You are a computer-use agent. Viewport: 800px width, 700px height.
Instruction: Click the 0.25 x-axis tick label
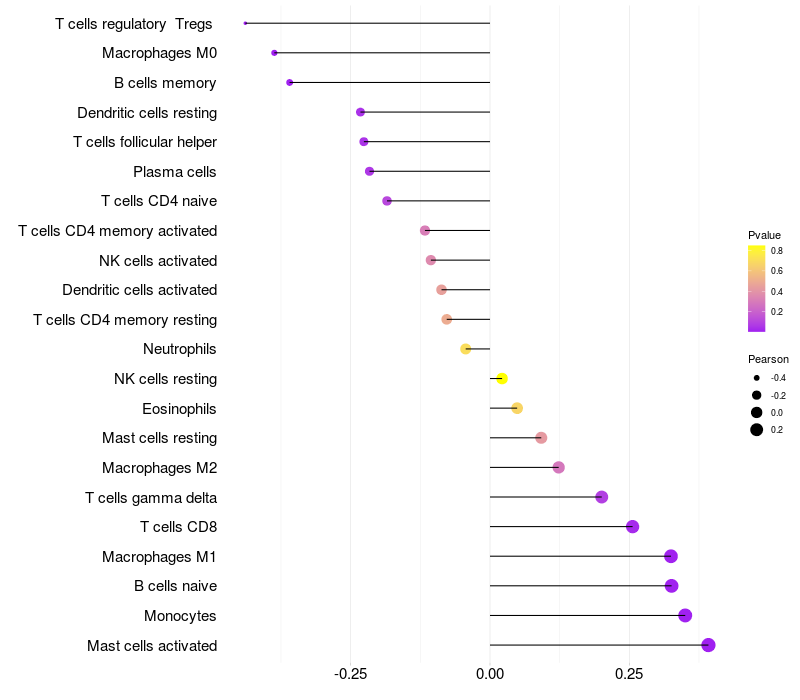tap(629, 674)
